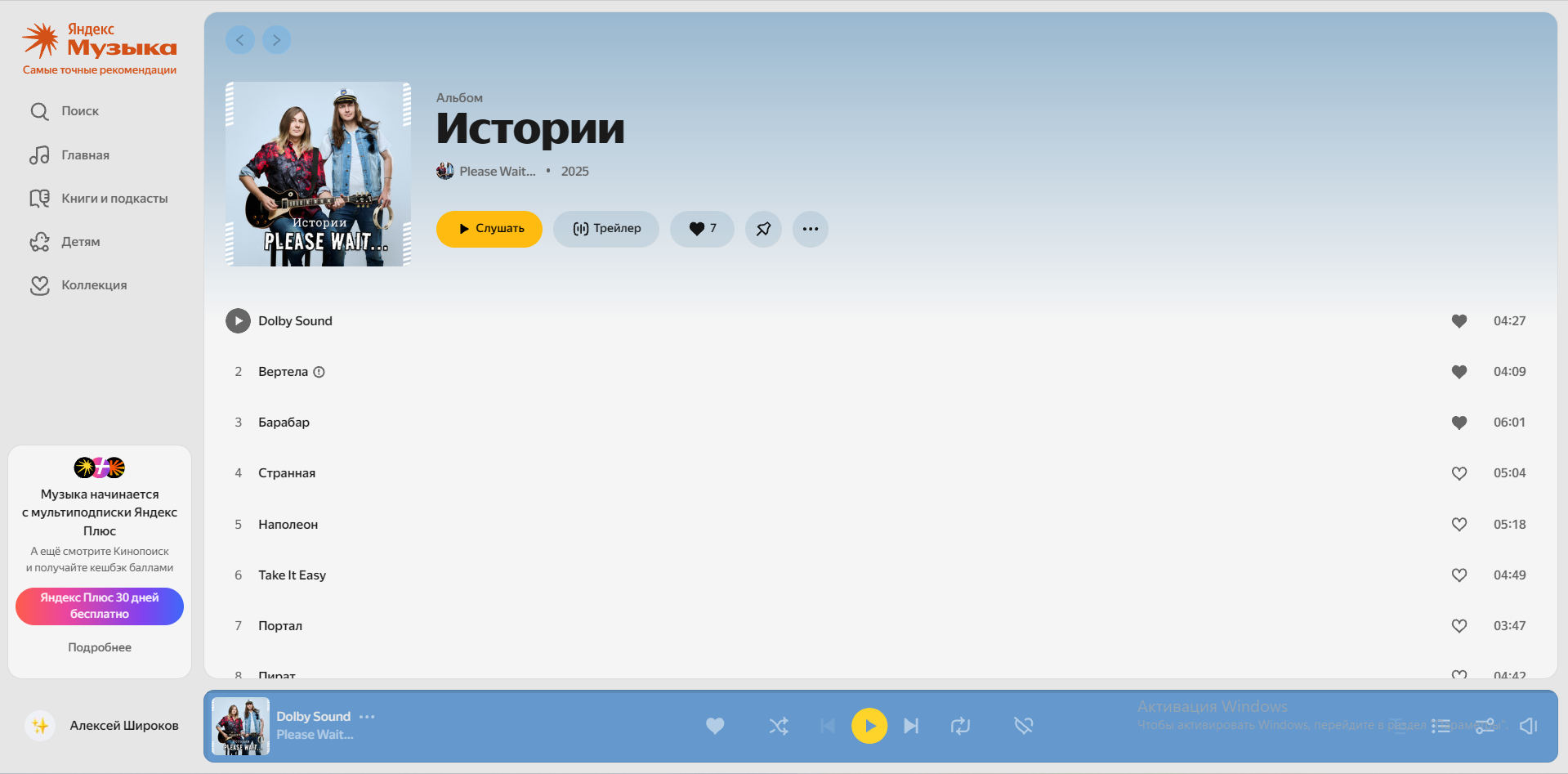Skip to the next track
Viewport: 1568px width, 774px height.
pos(911,726)
